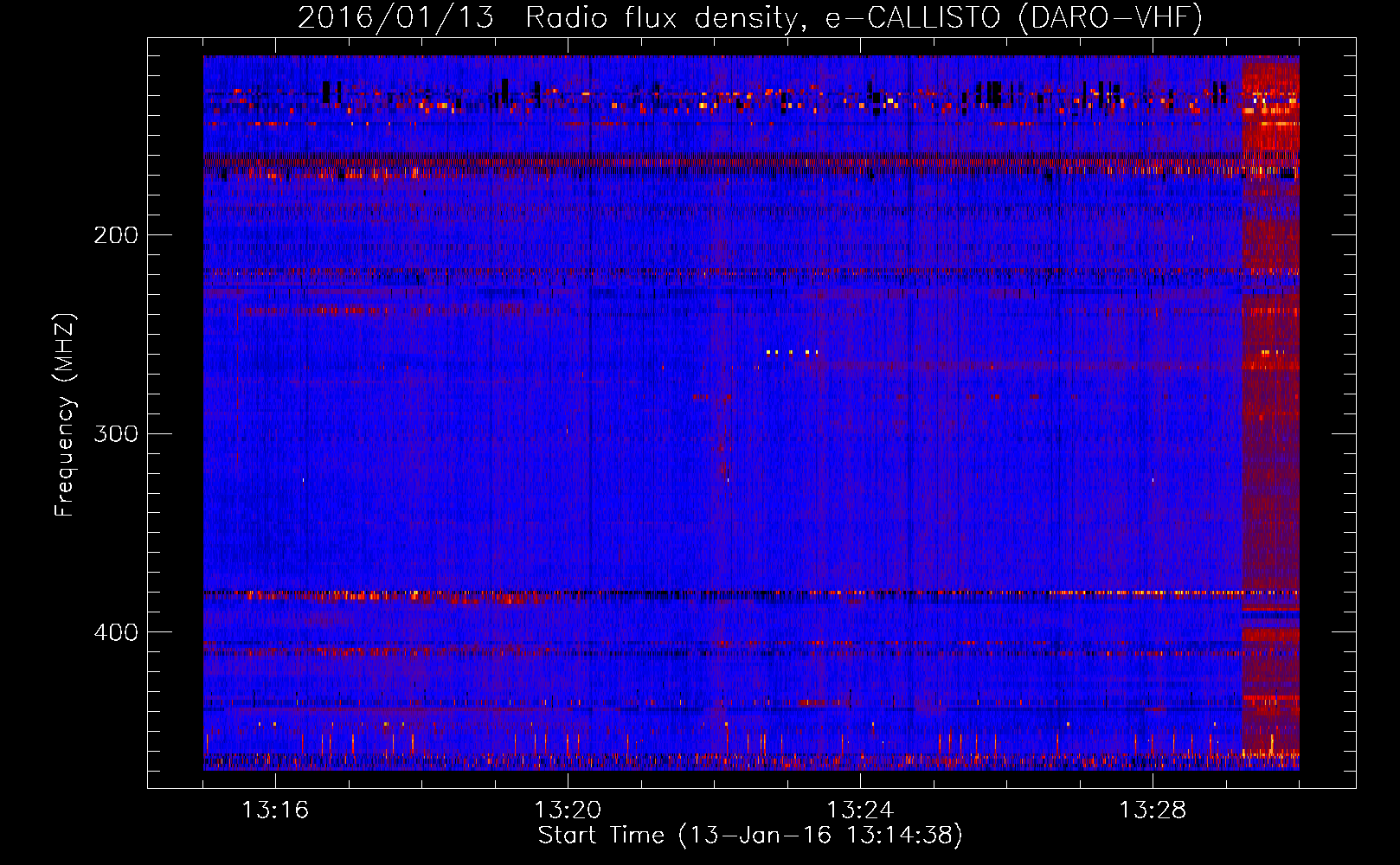This screenshot has width=1400, height=865.
Task: Click the "Start Time (13-Jan-16 13:14:38)" label
Action: click(x=750, y=836)
